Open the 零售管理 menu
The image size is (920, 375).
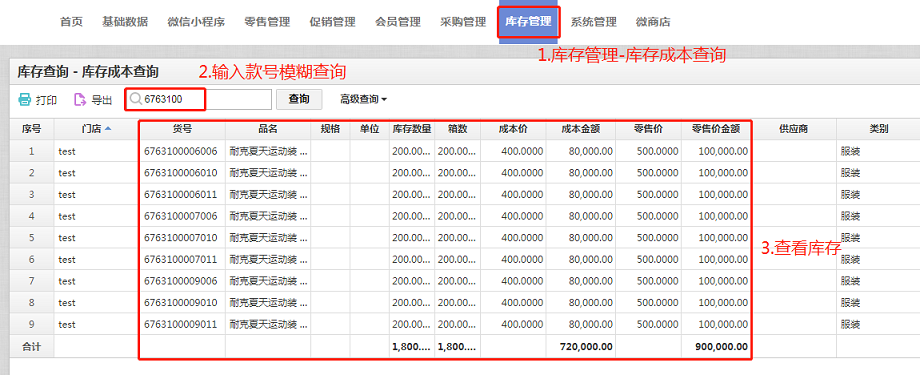coord(267,22)
